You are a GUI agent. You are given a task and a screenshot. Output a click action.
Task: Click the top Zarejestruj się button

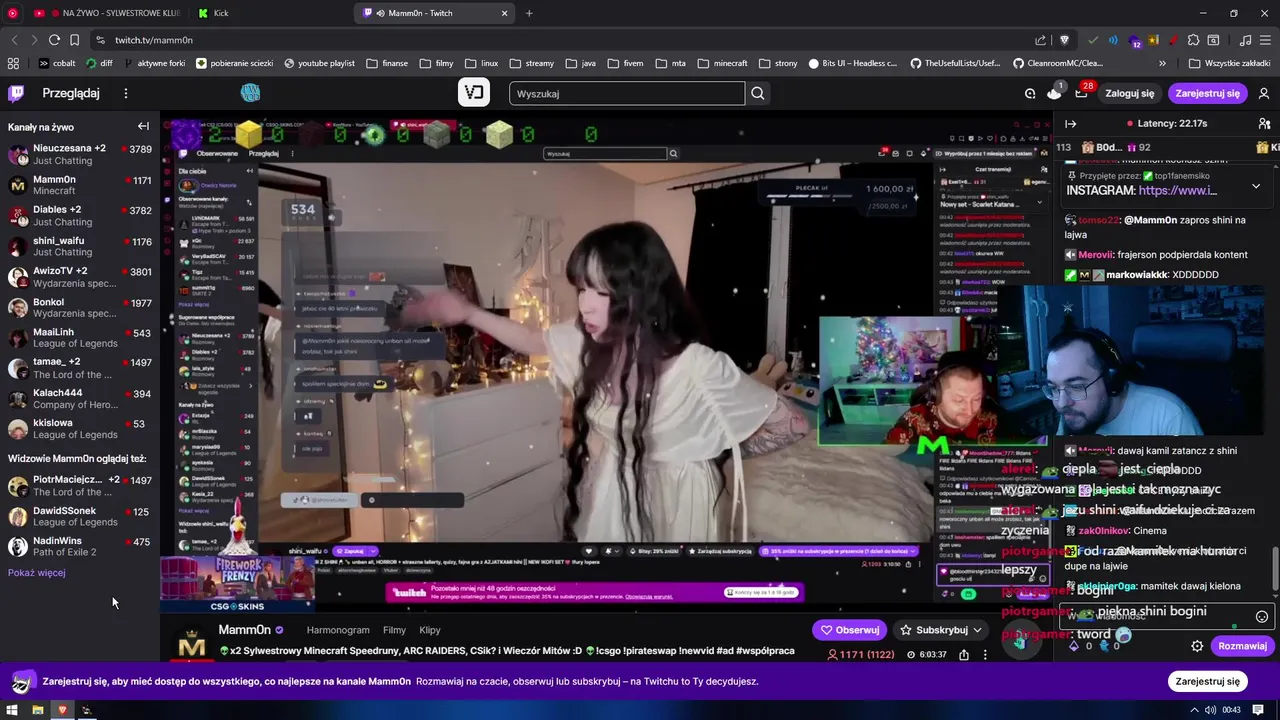[1207, 93]
